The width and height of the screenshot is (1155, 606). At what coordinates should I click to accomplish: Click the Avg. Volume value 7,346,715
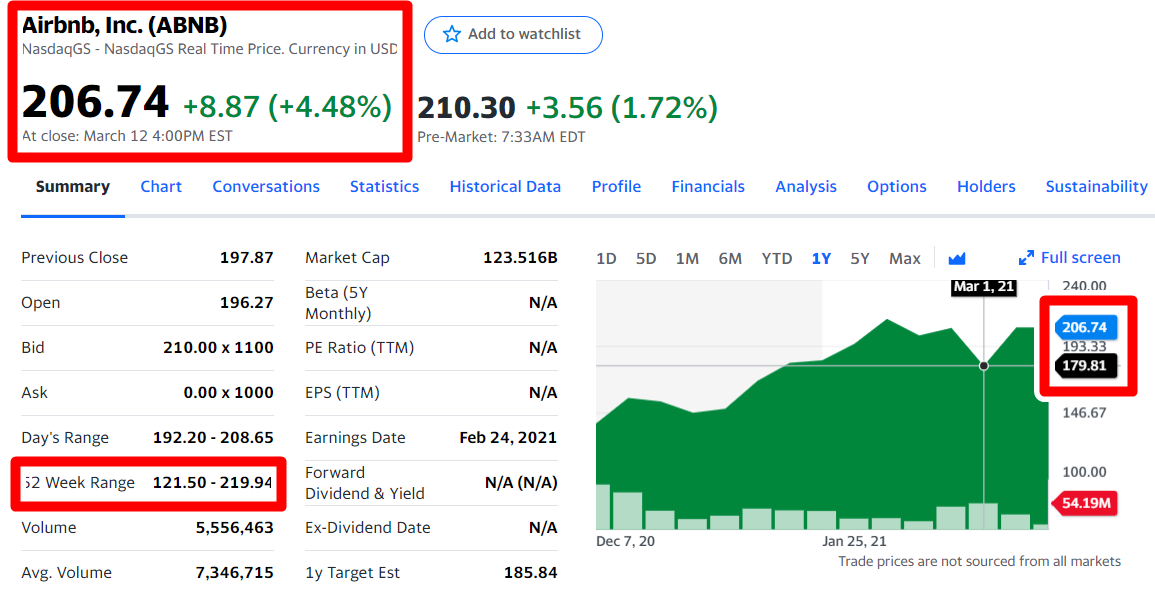tap(234, 572)
